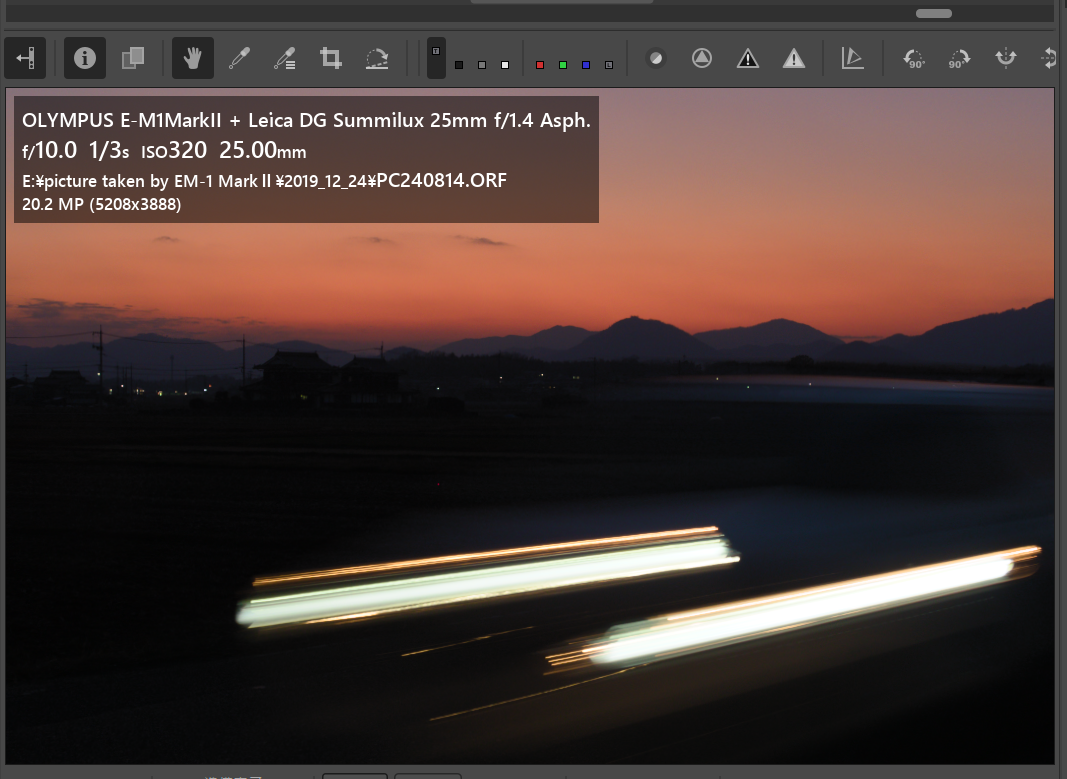The image size is (1067, 779).
Task: Flip the image horizontally
Action: coord(1005,58)
